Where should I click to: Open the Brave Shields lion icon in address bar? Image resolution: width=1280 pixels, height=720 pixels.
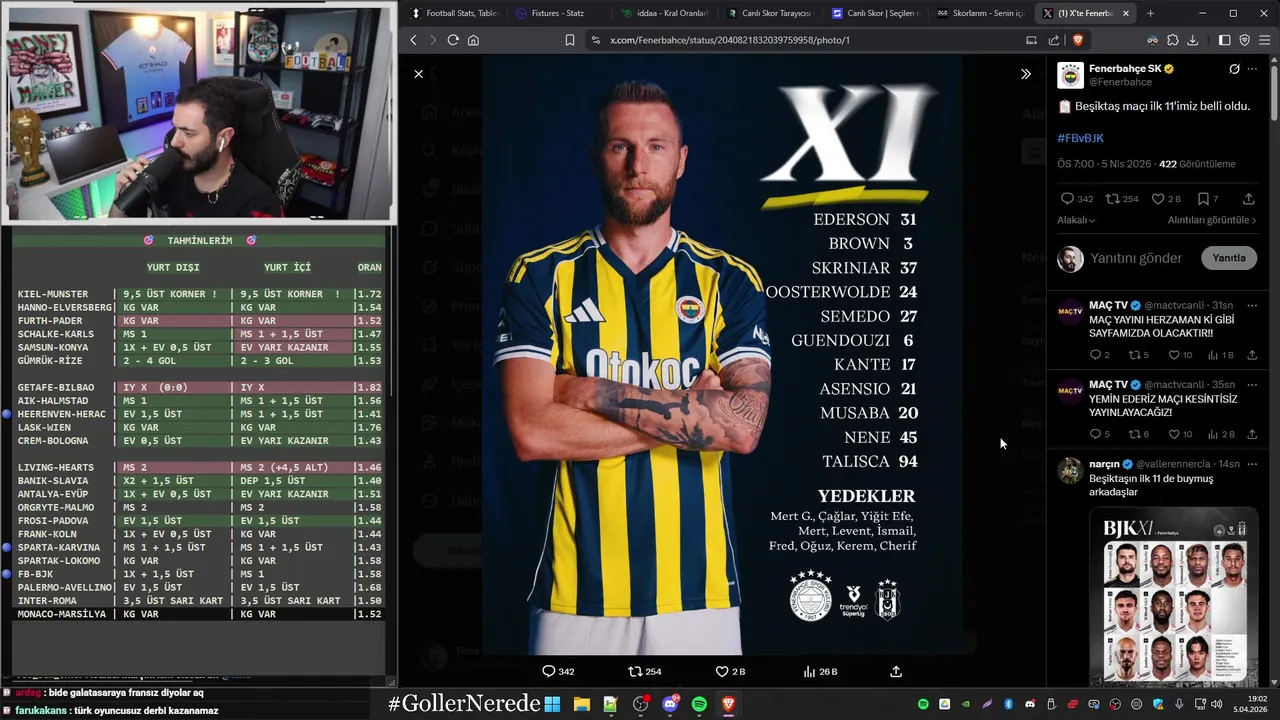(x=1078, y=40)
